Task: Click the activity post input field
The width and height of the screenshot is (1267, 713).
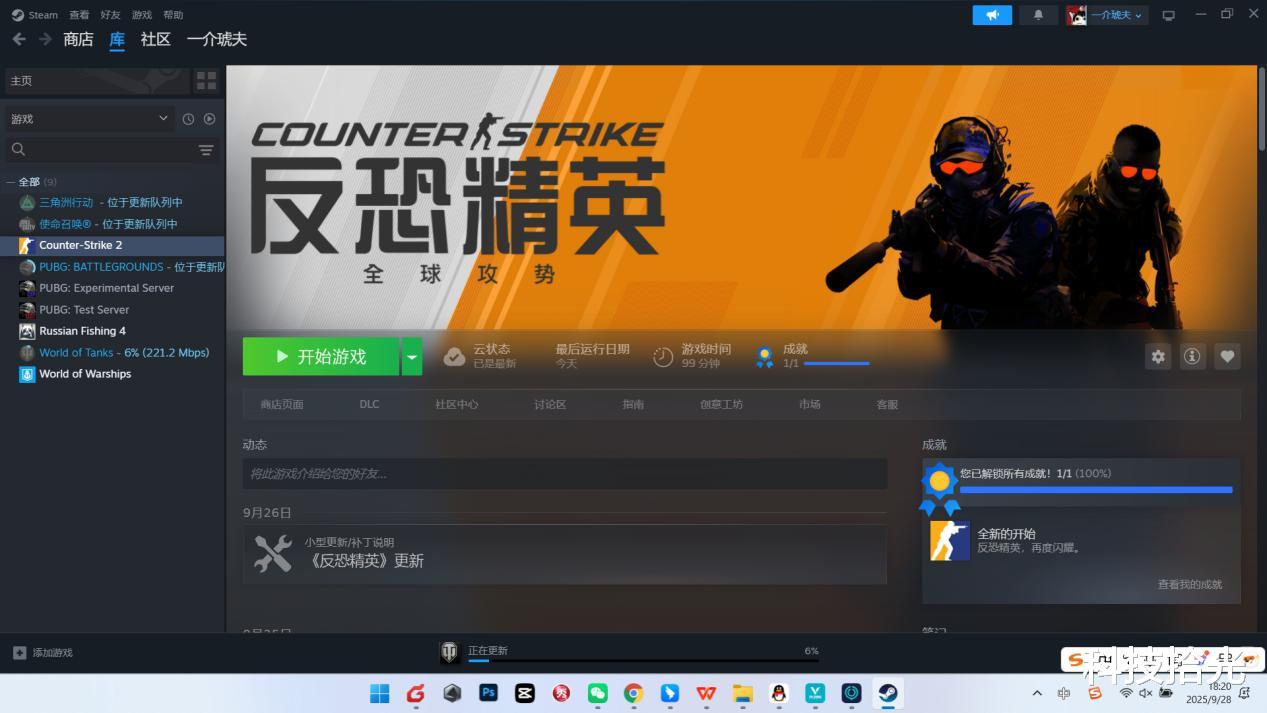Action: point(565,474)
